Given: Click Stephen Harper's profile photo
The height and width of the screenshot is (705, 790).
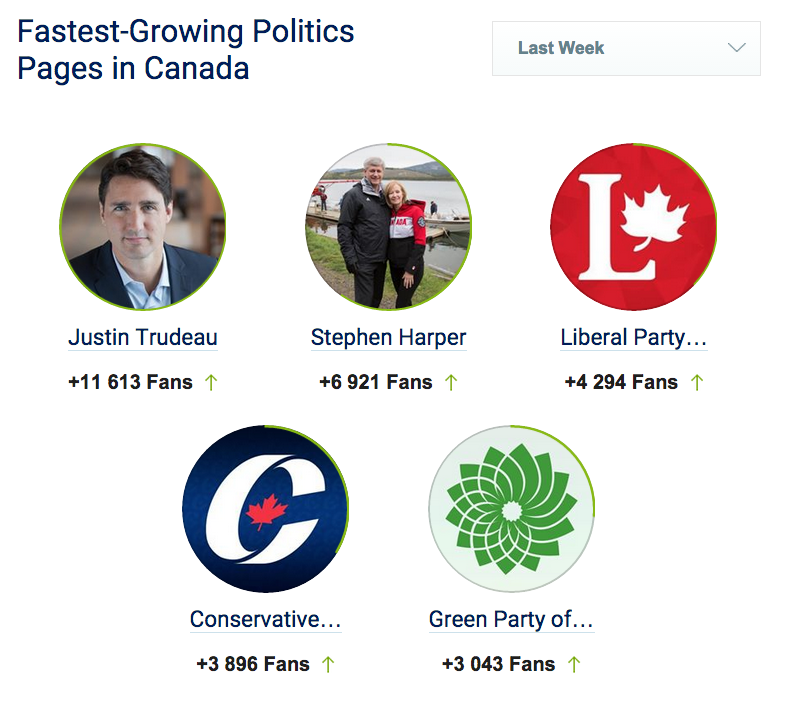Looking at the screenshot, I should 388,227.
